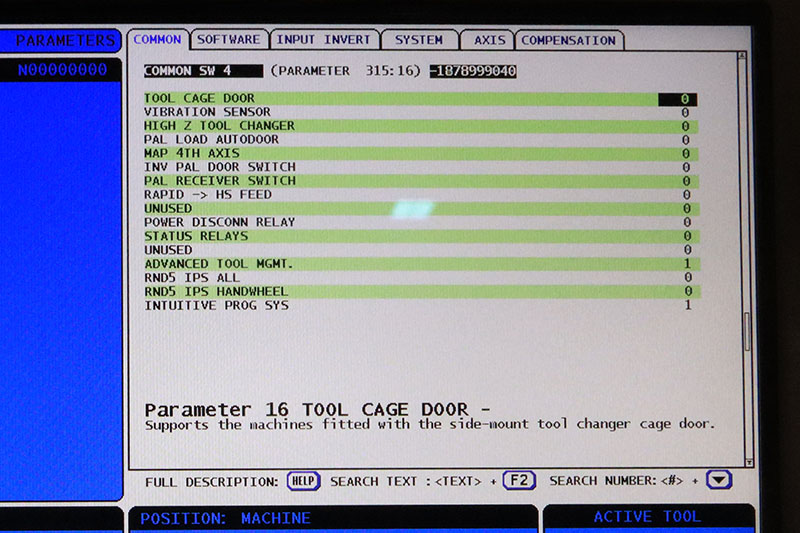This screenshot has width=800, height=533.
Task: Toggle HIGH Z TOOL CHANGER bit value
Action: click(x=685, y=126)
